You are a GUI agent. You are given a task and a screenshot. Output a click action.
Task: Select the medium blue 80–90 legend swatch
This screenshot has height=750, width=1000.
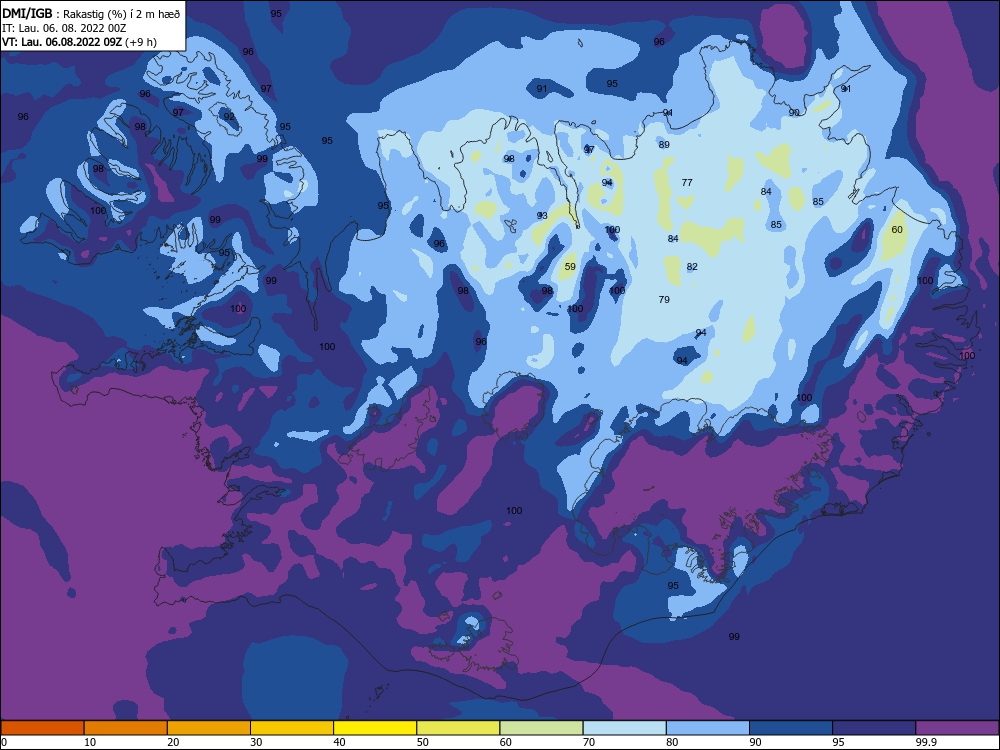pos(708,728)
